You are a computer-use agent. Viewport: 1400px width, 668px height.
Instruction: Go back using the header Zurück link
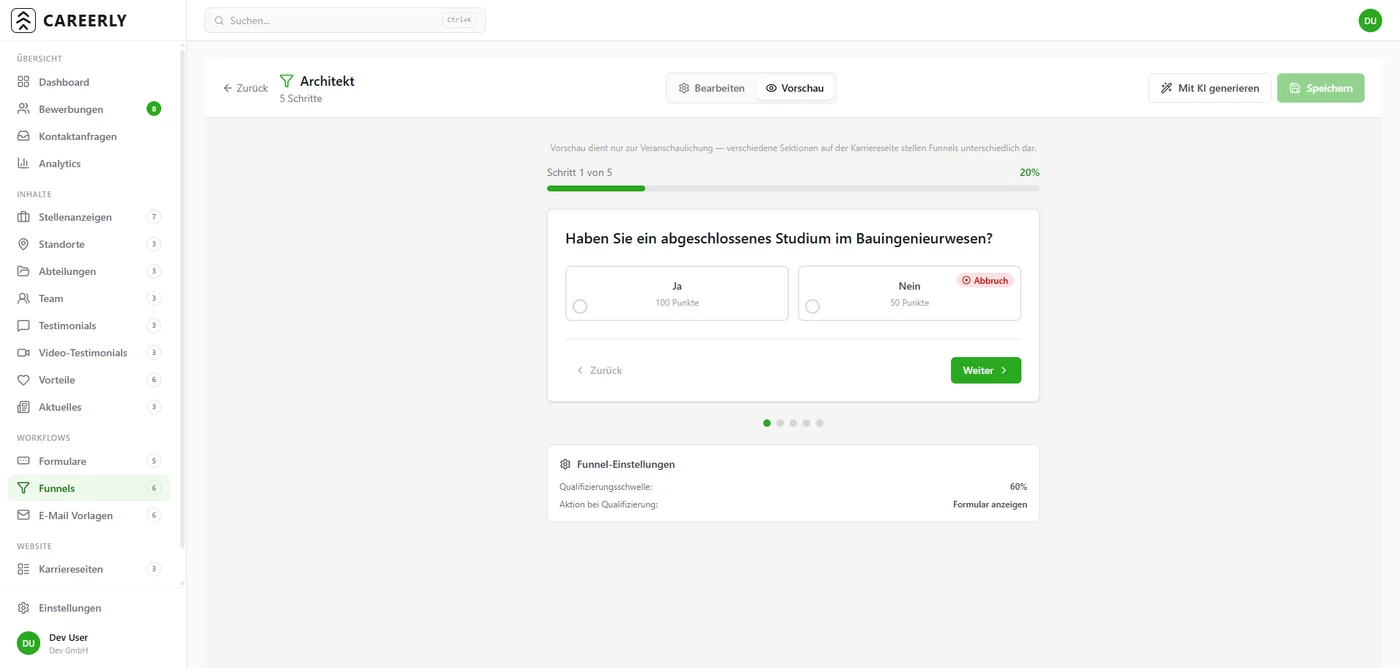pos(245,88)
